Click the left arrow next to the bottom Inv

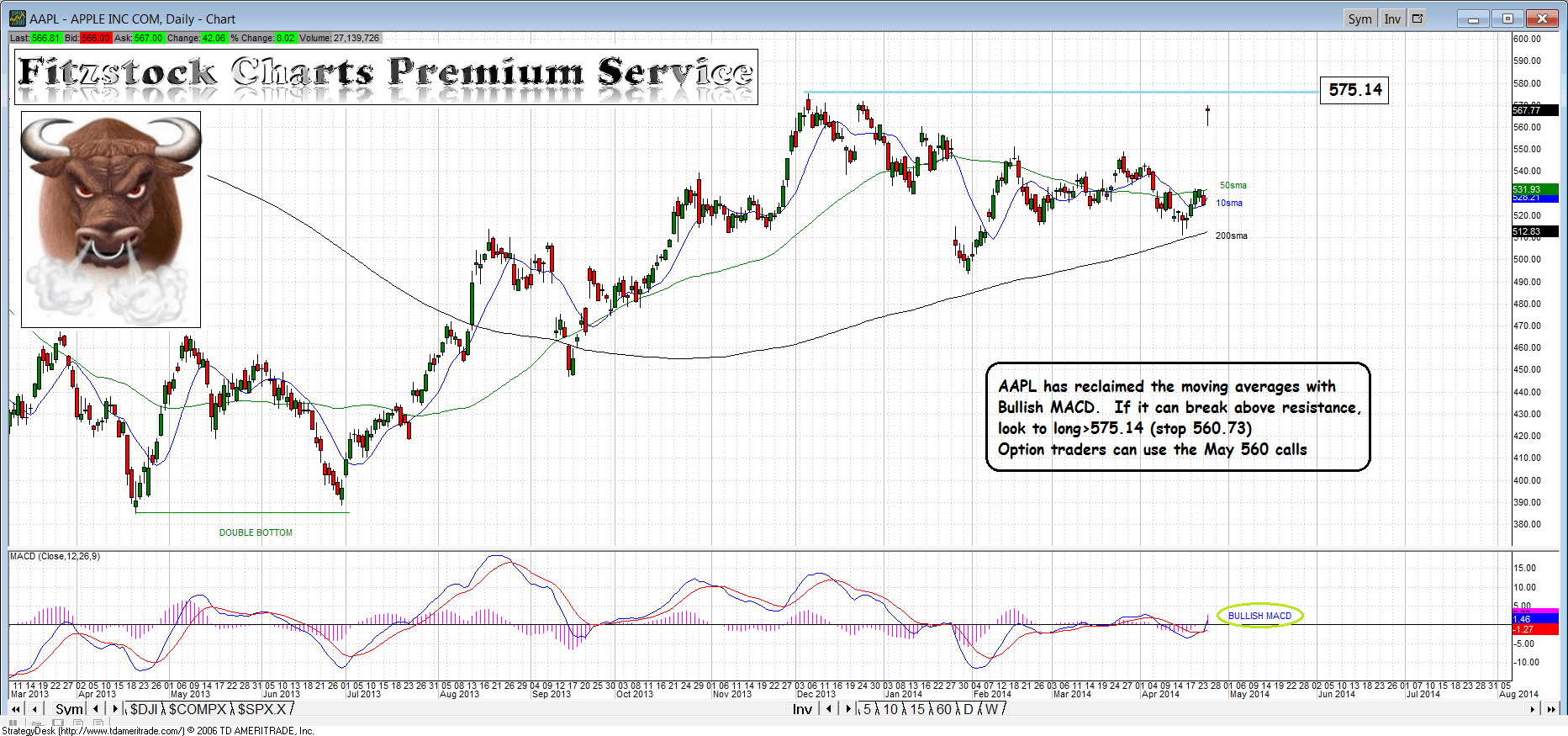[829, 709]
